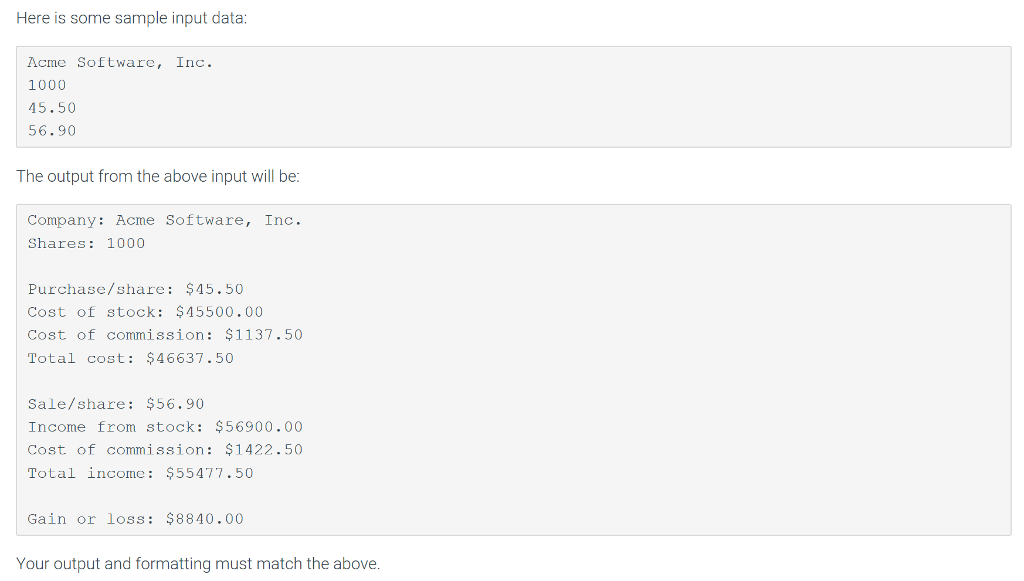Click the 1000 input value line
1024x581 pixels.
pos(47,86)
